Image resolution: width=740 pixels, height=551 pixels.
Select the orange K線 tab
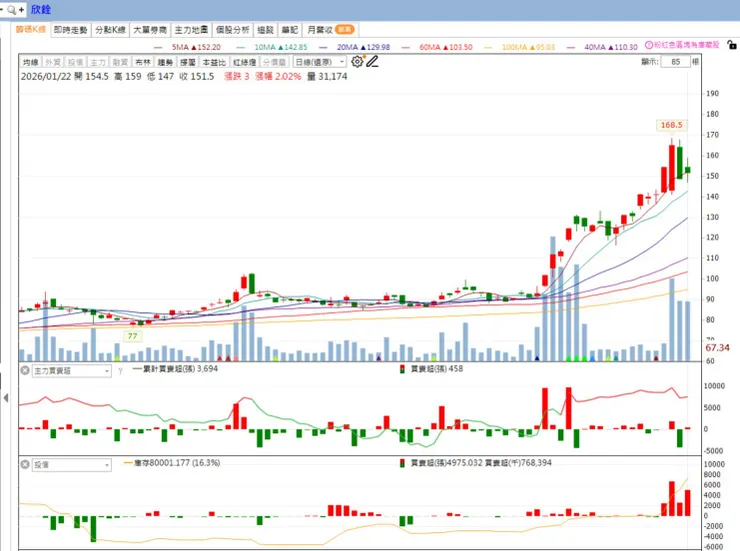31,29
